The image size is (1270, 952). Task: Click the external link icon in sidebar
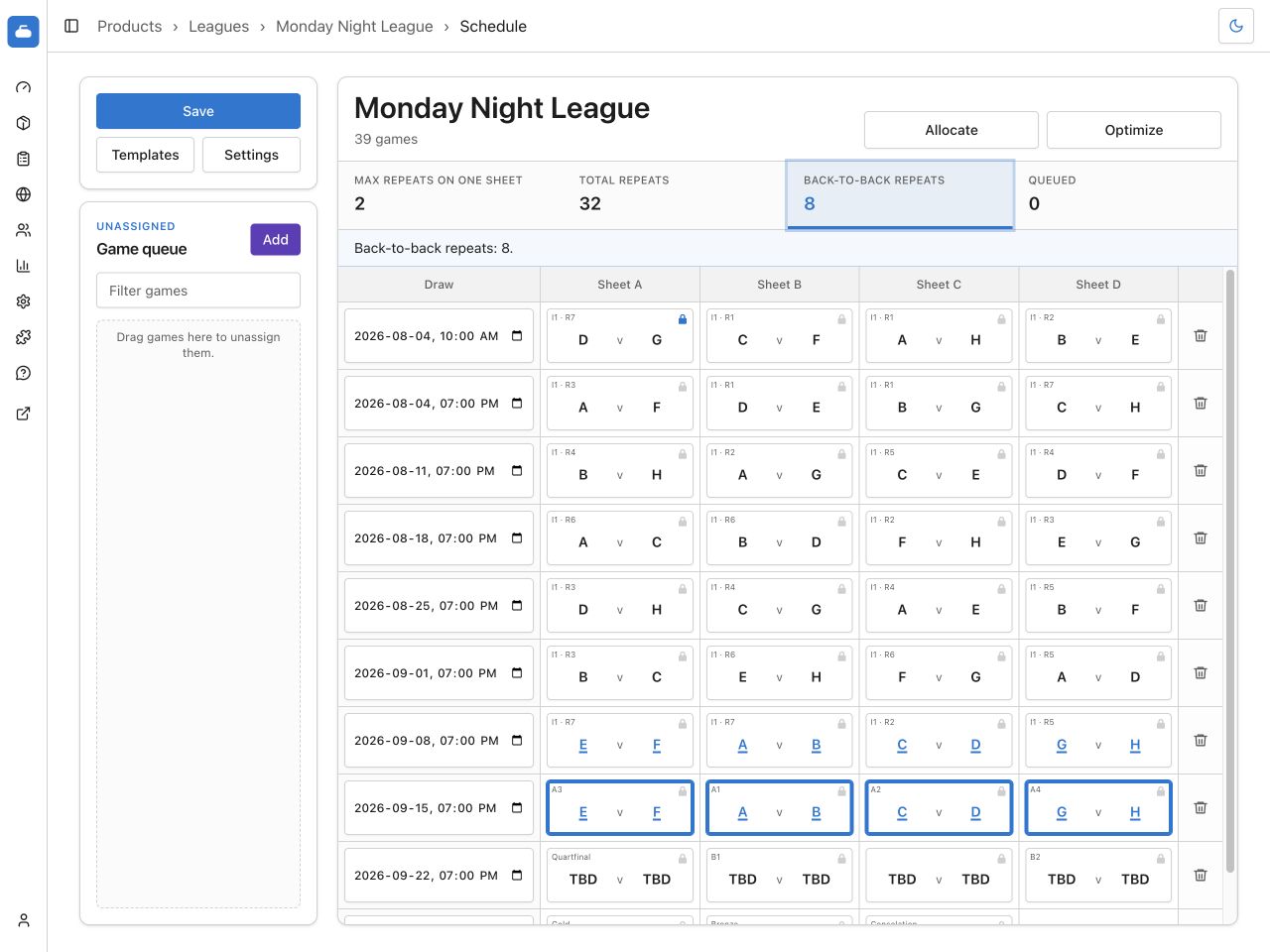(x=24, y=414)
